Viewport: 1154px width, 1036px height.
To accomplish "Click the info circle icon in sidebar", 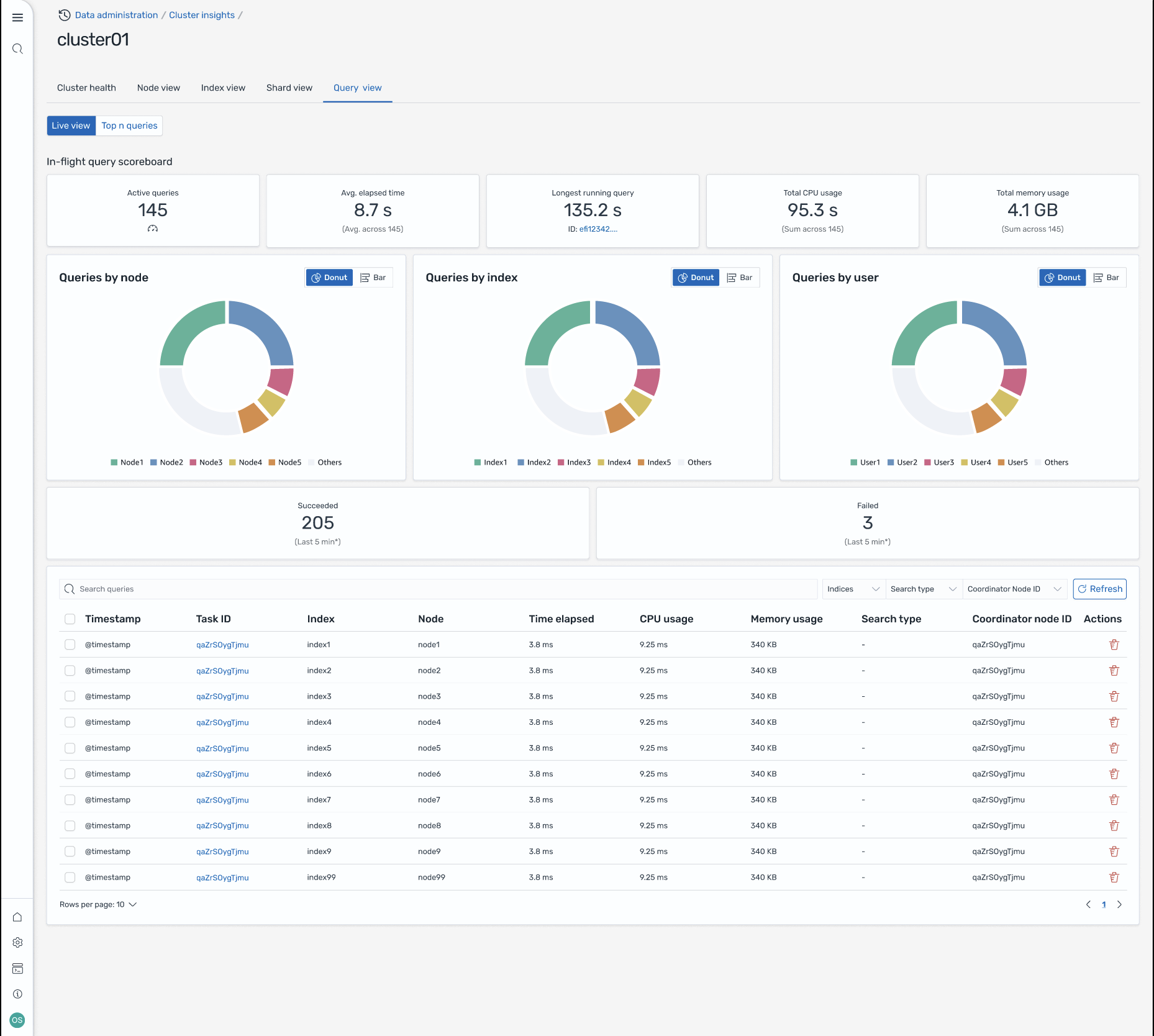I will pos(17,994).
